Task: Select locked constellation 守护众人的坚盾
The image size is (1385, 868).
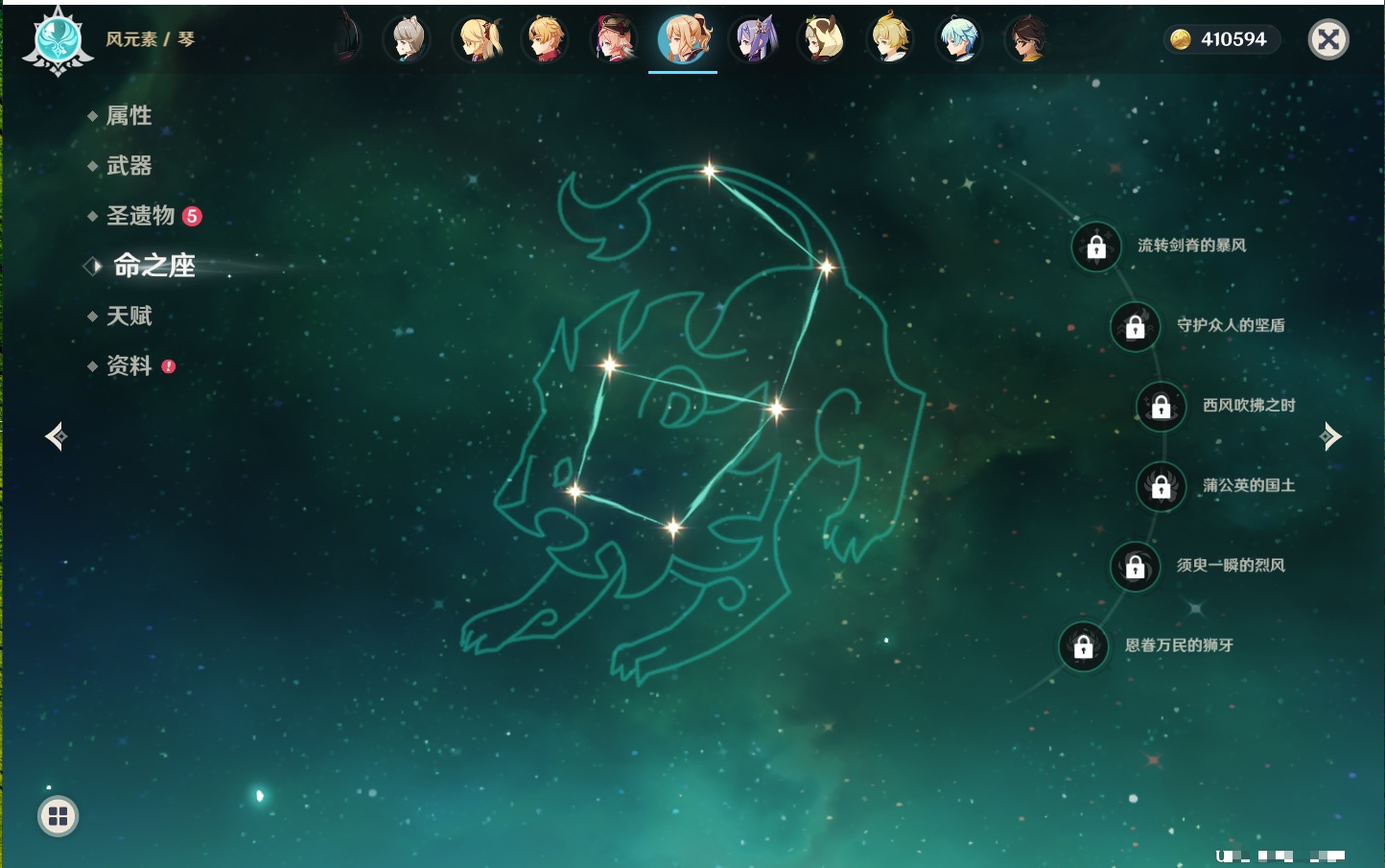Action: (x=1135, y=326)
